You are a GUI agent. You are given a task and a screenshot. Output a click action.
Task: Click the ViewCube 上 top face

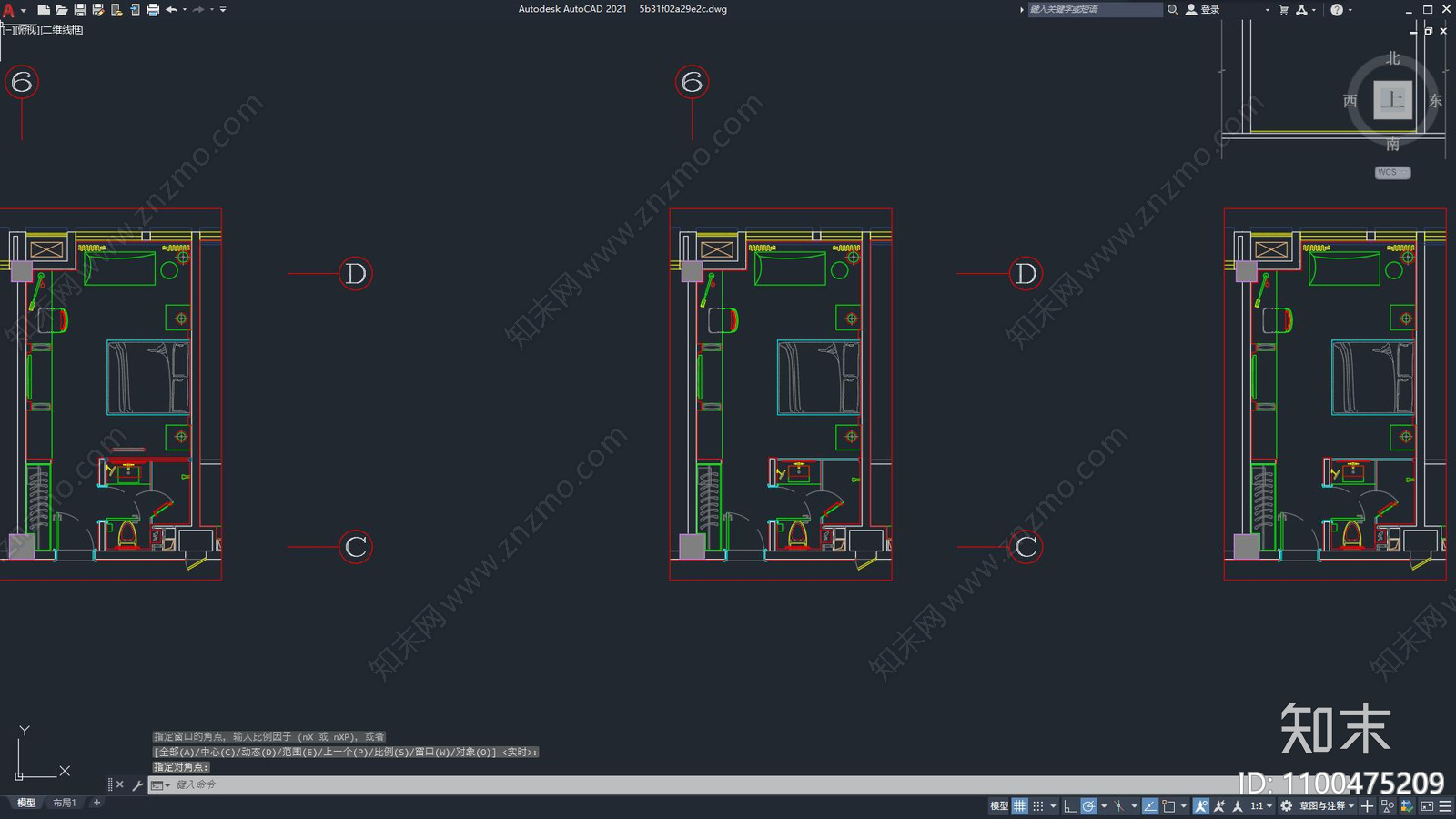coord(1392,100)
